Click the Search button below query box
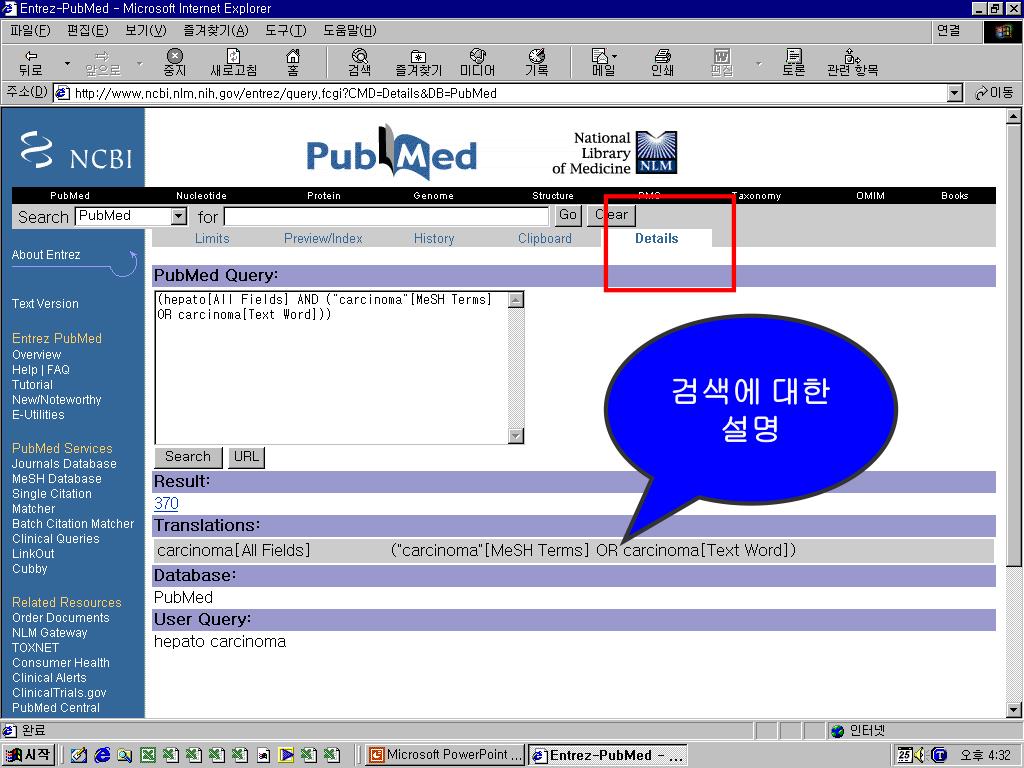 [x=188, y=456]
